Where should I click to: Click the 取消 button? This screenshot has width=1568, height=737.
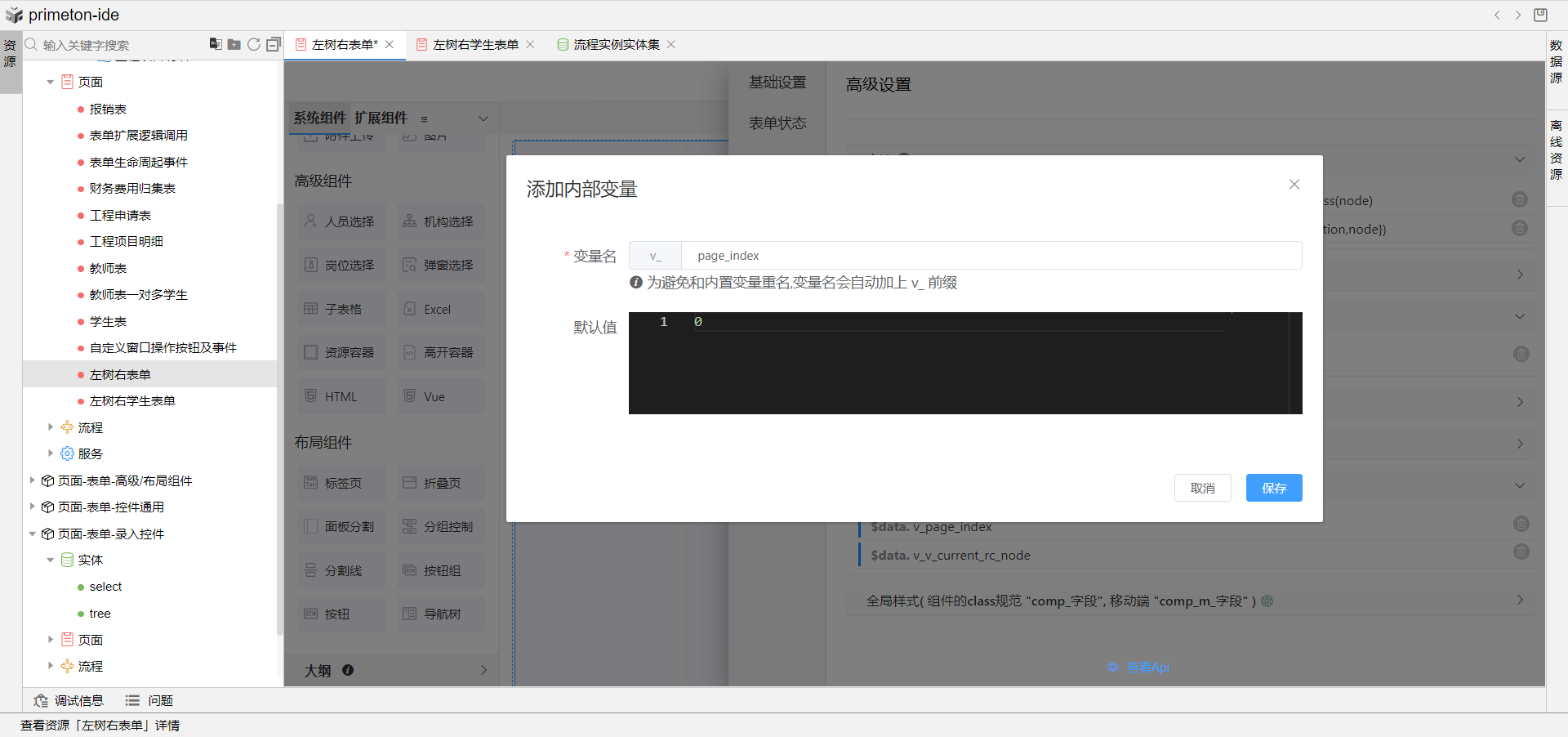tap(1202, 488)
